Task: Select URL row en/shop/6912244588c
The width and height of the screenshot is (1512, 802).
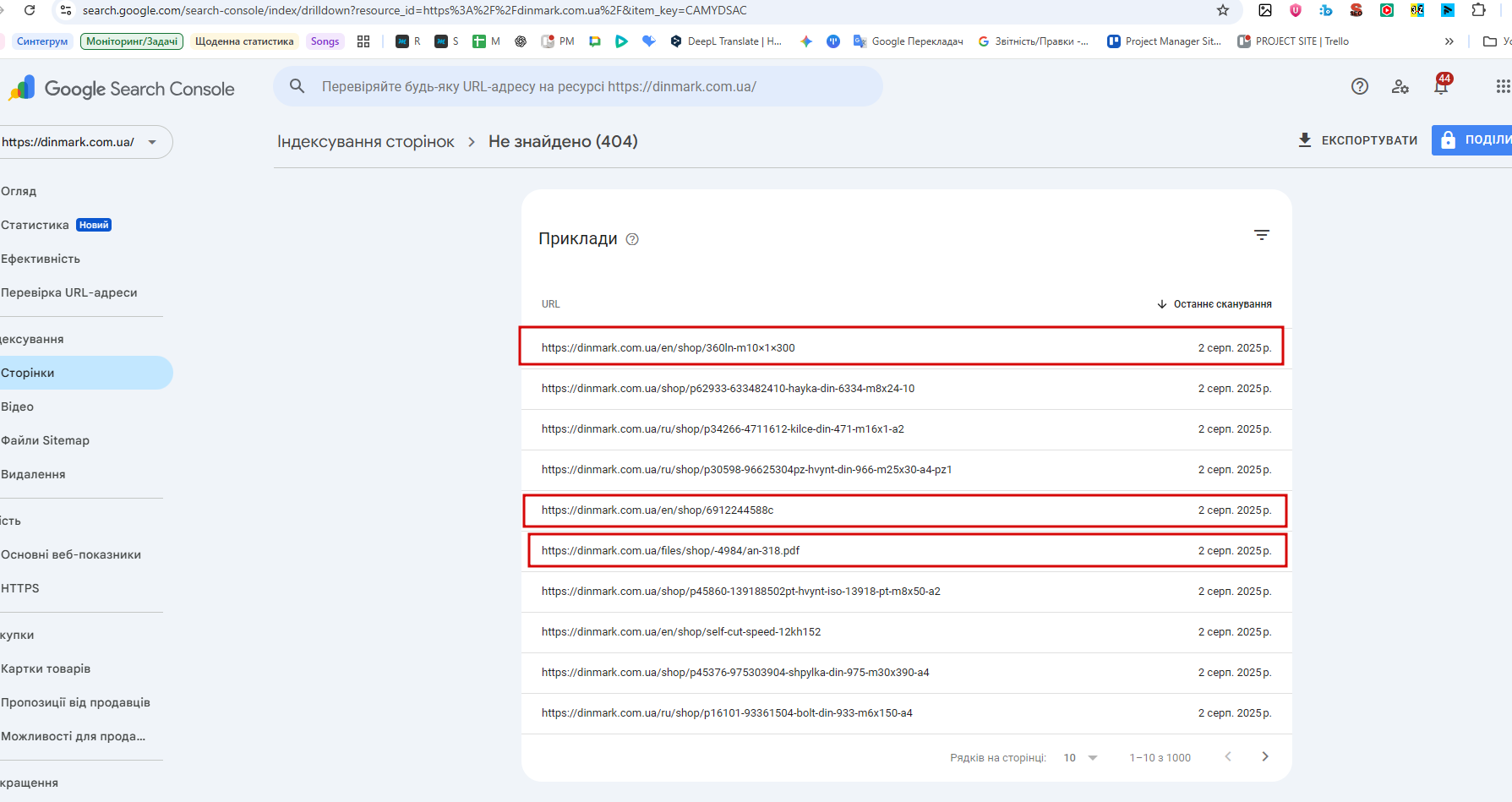Action: point(906,510)
